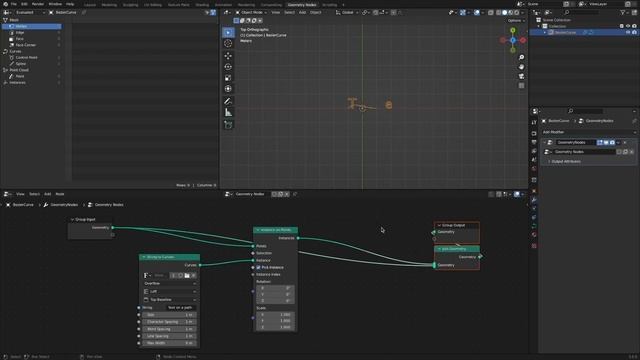This screenshot has width=640, height=360.
Task: Click the Blender logo in top bar
Action: [5, 4]
